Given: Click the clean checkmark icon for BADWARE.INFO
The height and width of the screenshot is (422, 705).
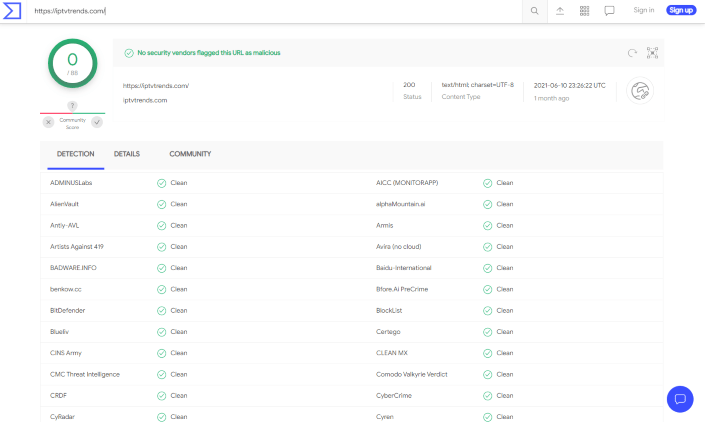Looking at the screenshot, I should click(161, 268).
